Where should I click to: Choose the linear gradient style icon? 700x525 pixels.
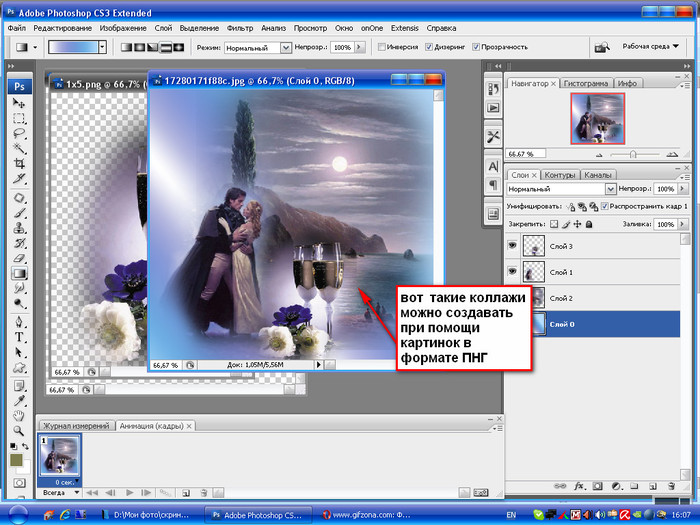click(126, 47)
